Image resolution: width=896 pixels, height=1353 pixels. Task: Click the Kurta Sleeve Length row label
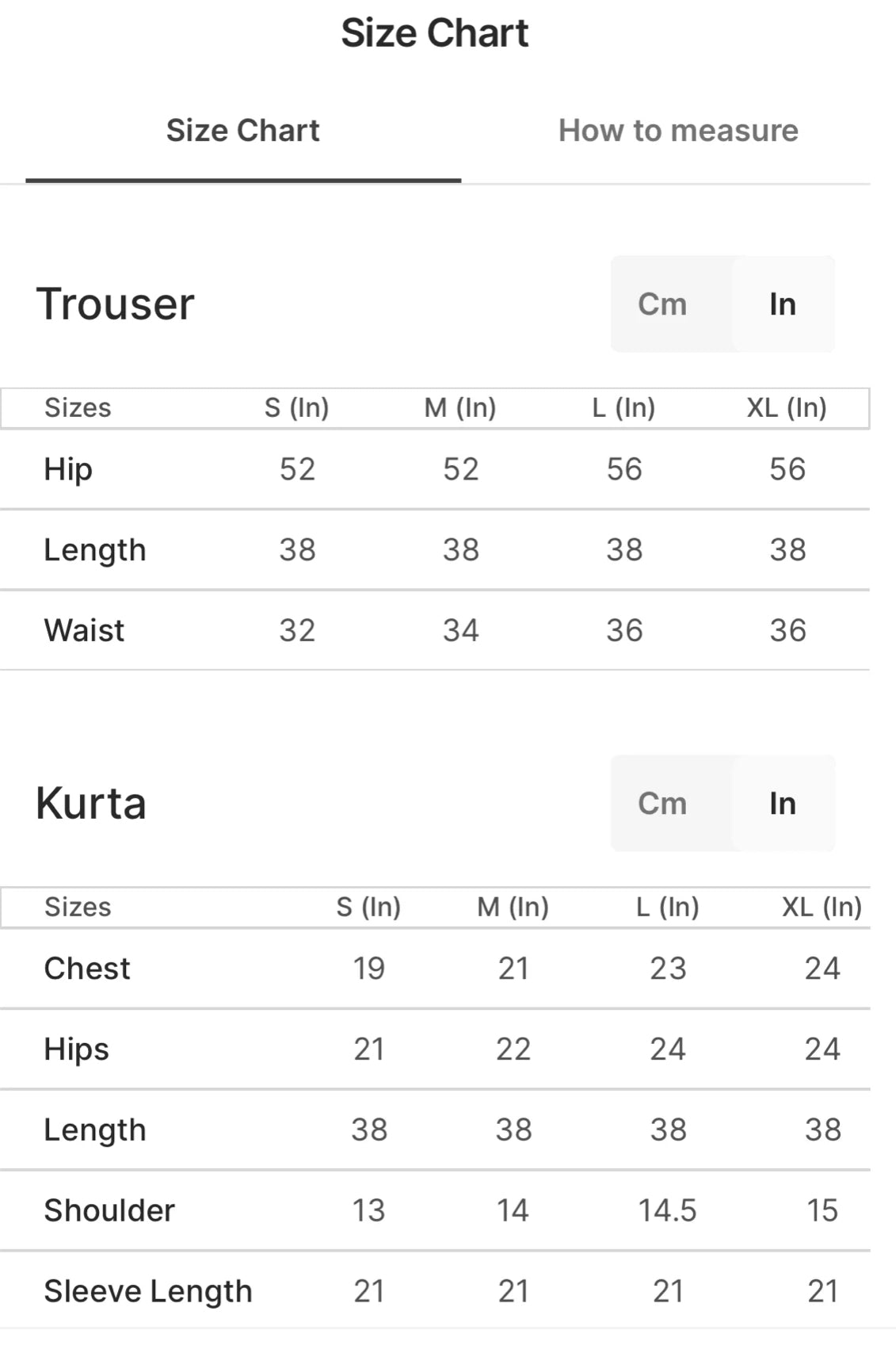pos(148,1292)
